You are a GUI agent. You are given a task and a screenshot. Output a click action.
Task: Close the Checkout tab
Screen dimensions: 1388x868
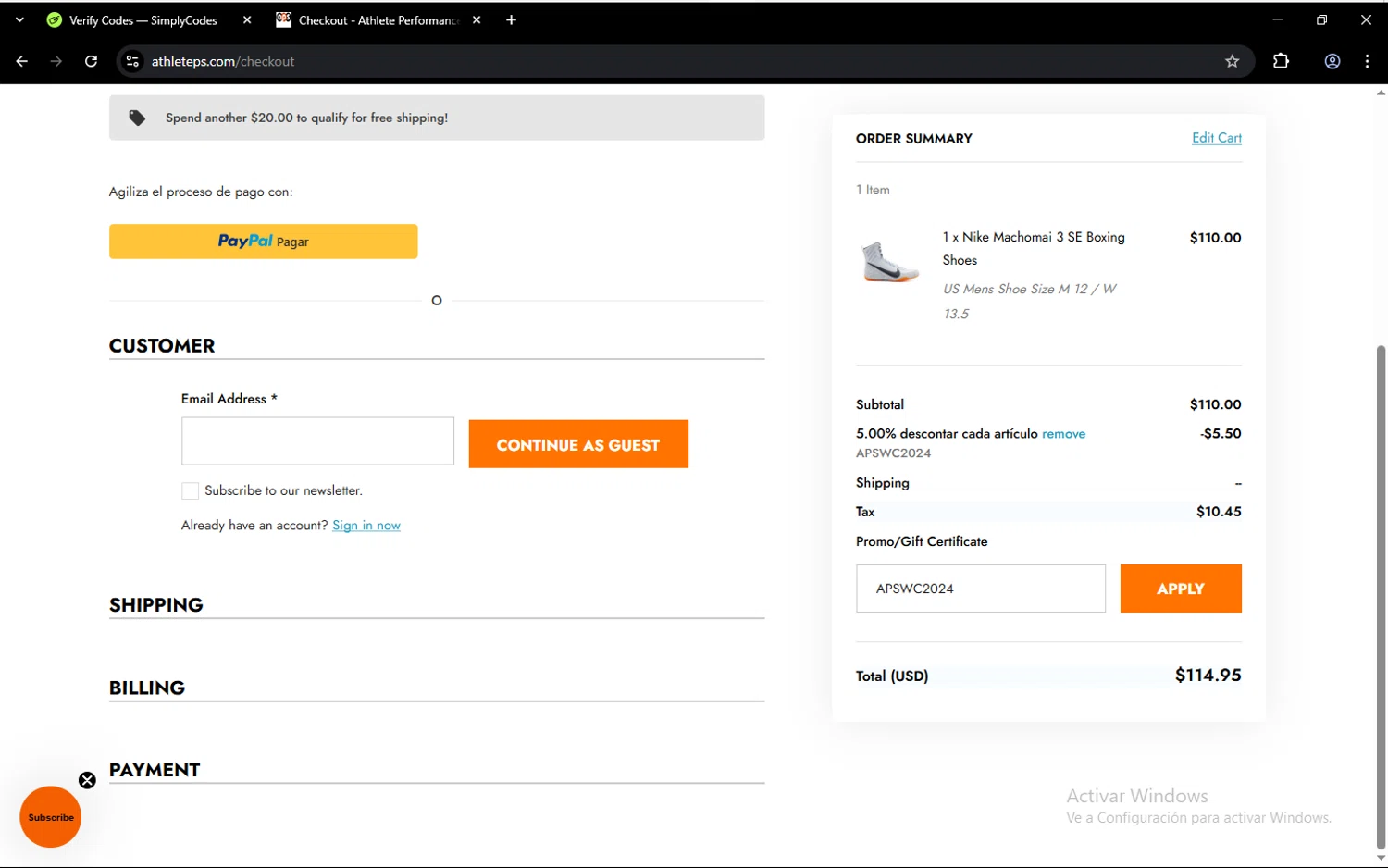point(477,19)
